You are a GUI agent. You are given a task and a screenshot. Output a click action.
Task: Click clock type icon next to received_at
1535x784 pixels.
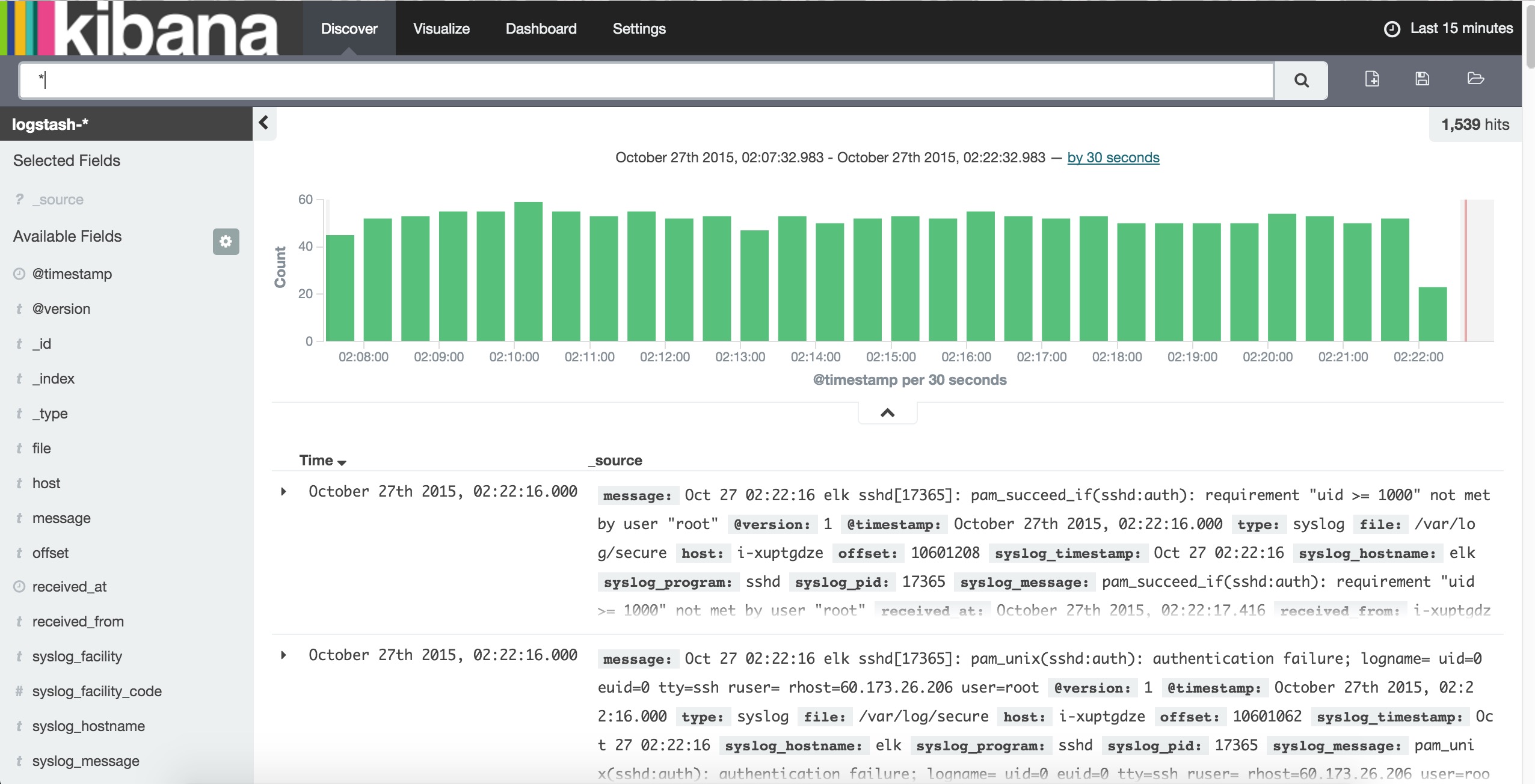(x=19, y=586)
